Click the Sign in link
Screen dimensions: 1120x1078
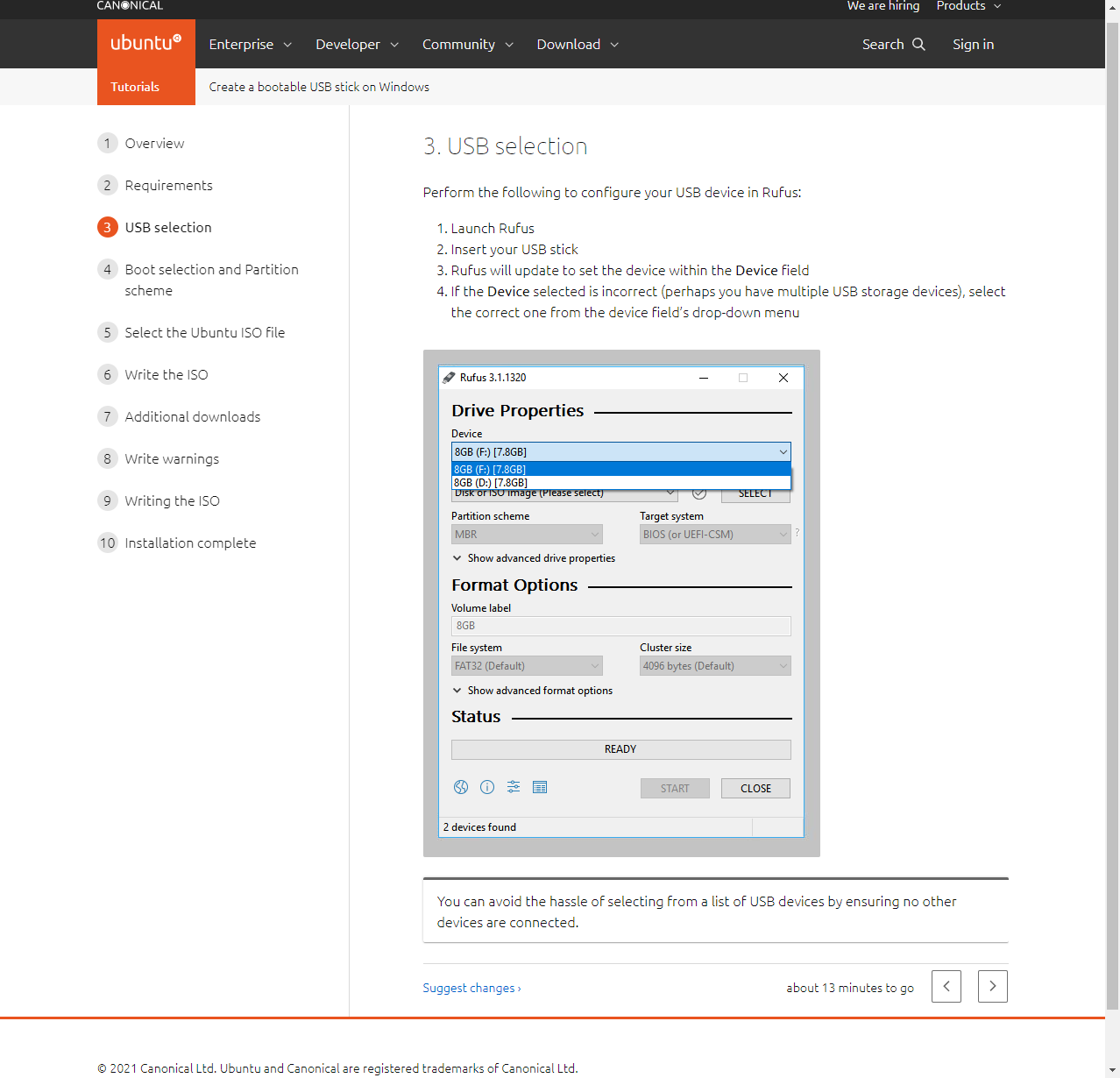click(974, 44)
